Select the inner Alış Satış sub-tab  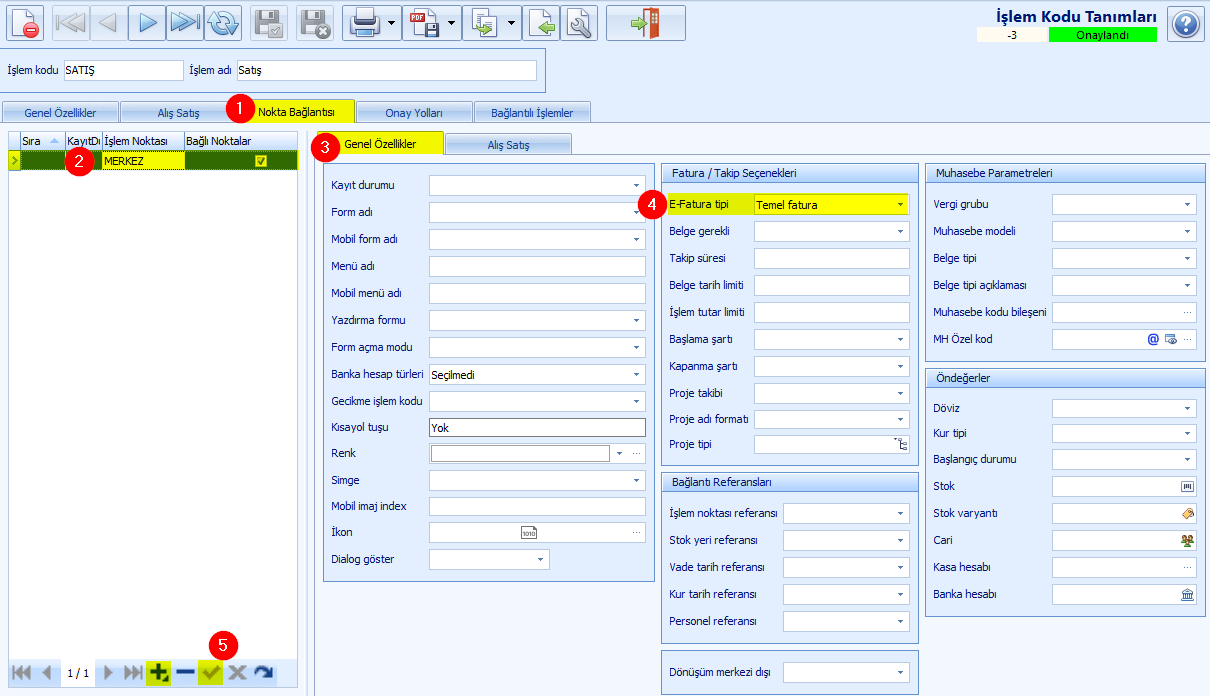[508, 145]
